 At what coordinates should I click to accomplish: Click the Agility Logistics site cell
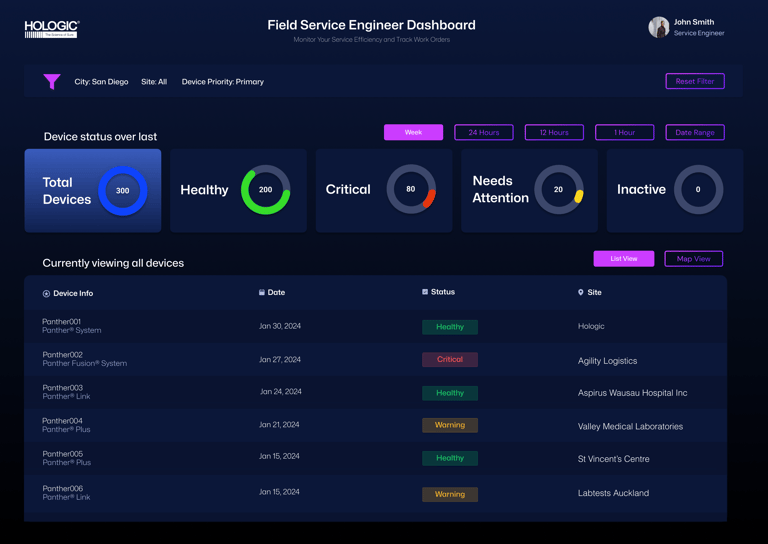tap(607, 361)
